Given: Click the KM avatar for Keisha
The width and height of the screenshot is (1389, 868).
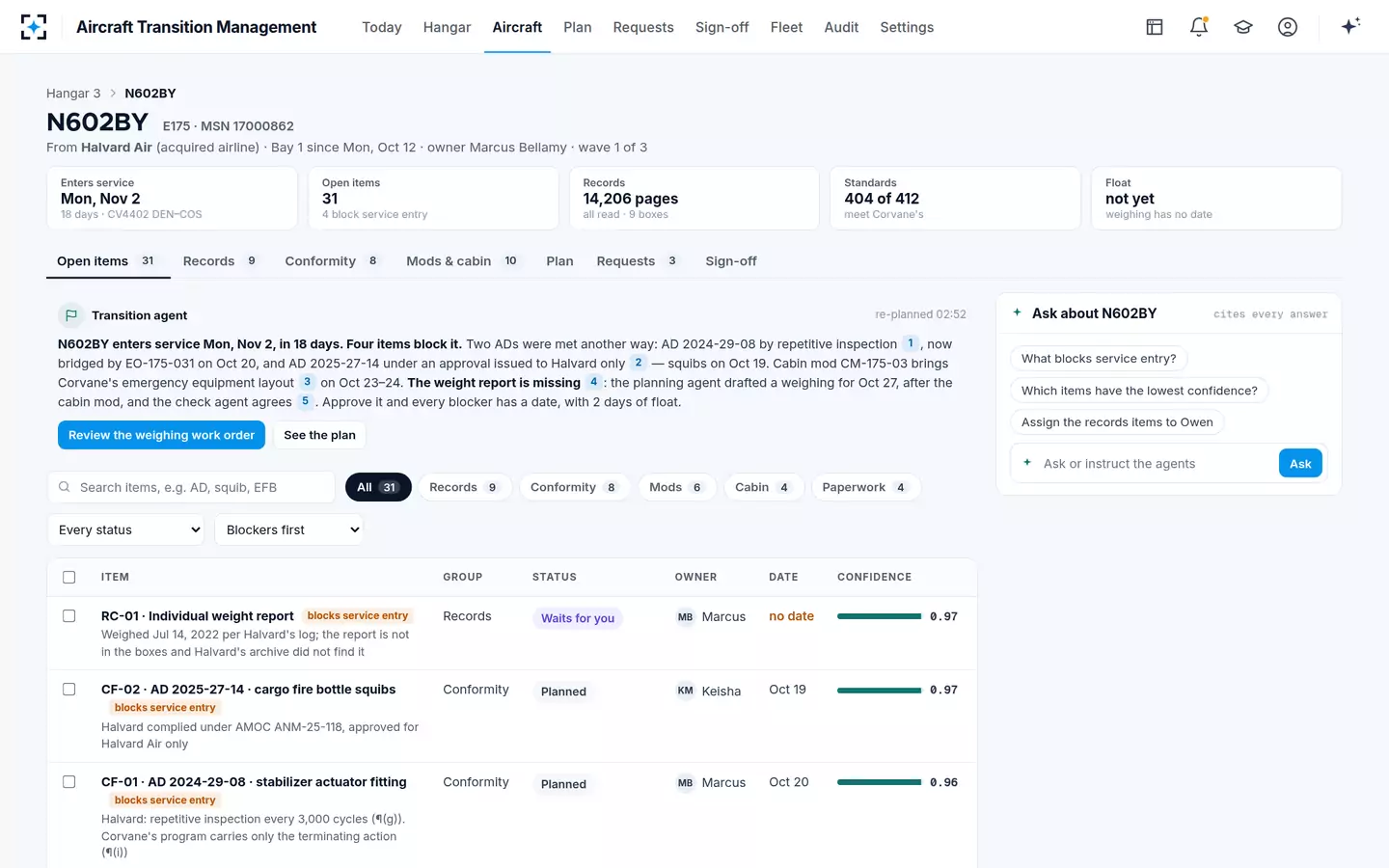Looking at the screenshot, I should coord(685,691).
